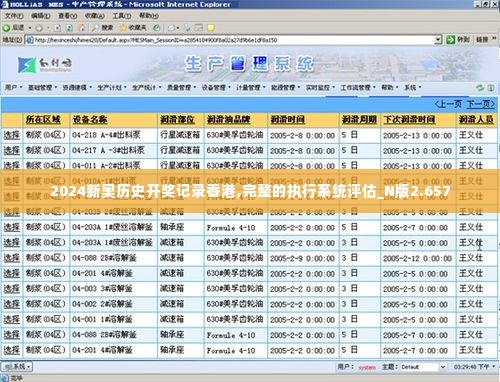Click the green Go (转到) arrow button

pyautogui.click(x=451, y=40)
